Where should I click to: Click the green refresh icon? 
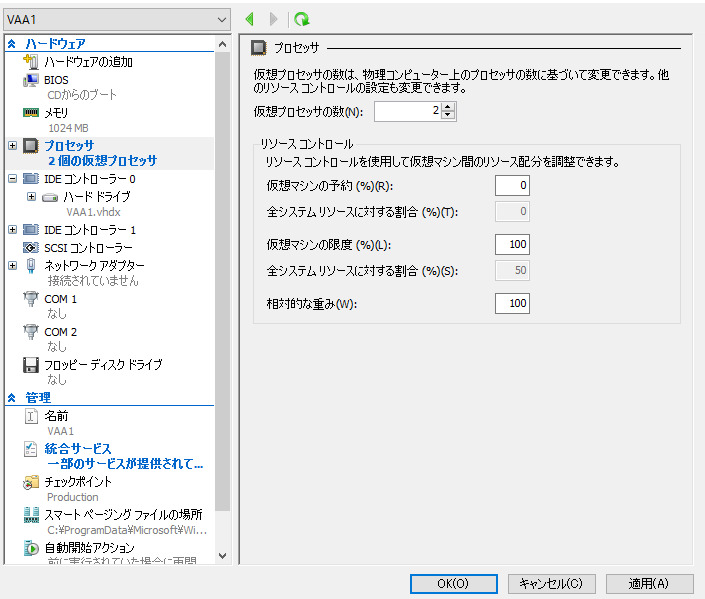coord(301,19)
